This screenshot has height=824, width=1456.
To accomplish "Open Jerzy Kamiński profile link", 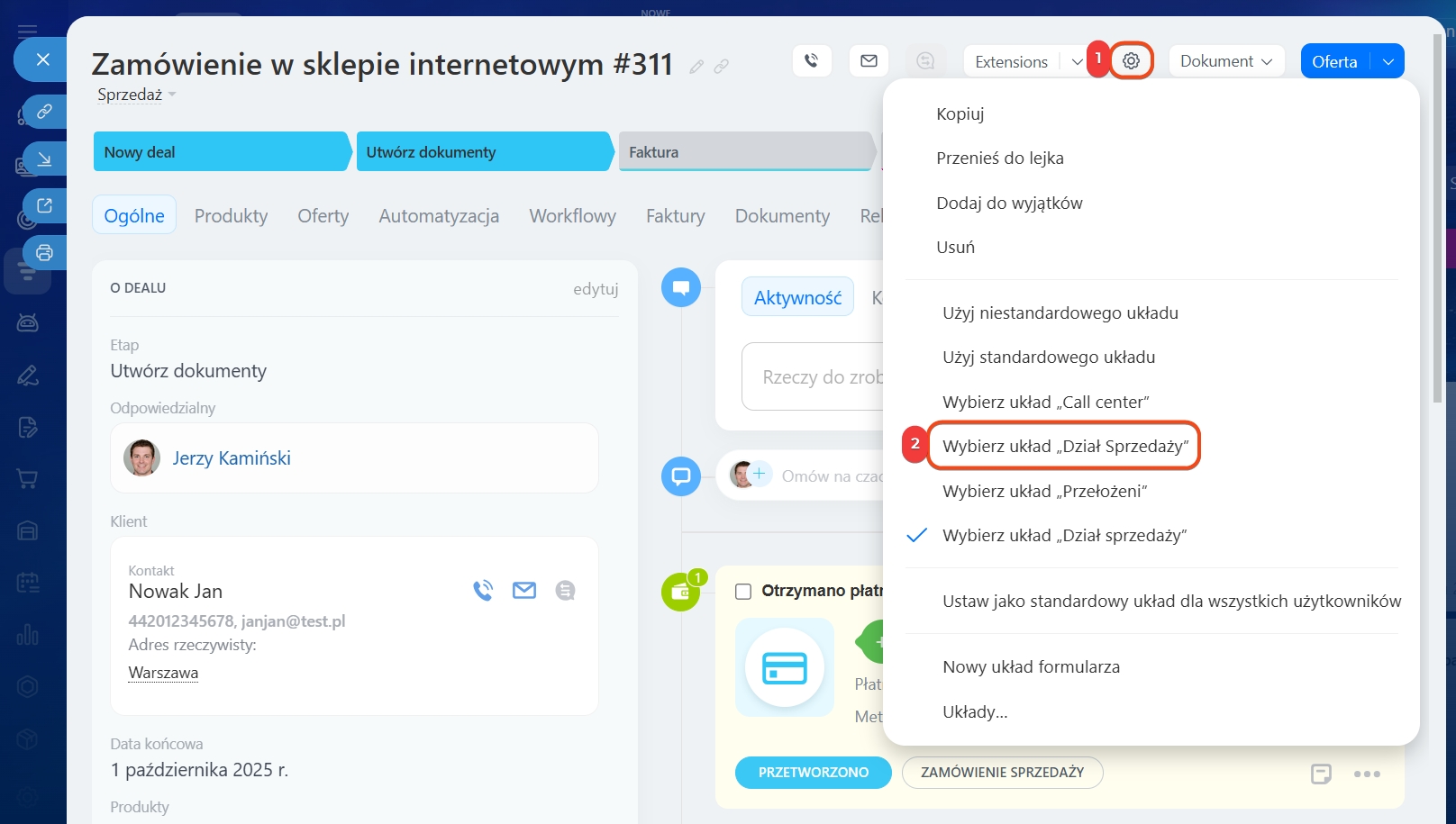I will (232, 458).
